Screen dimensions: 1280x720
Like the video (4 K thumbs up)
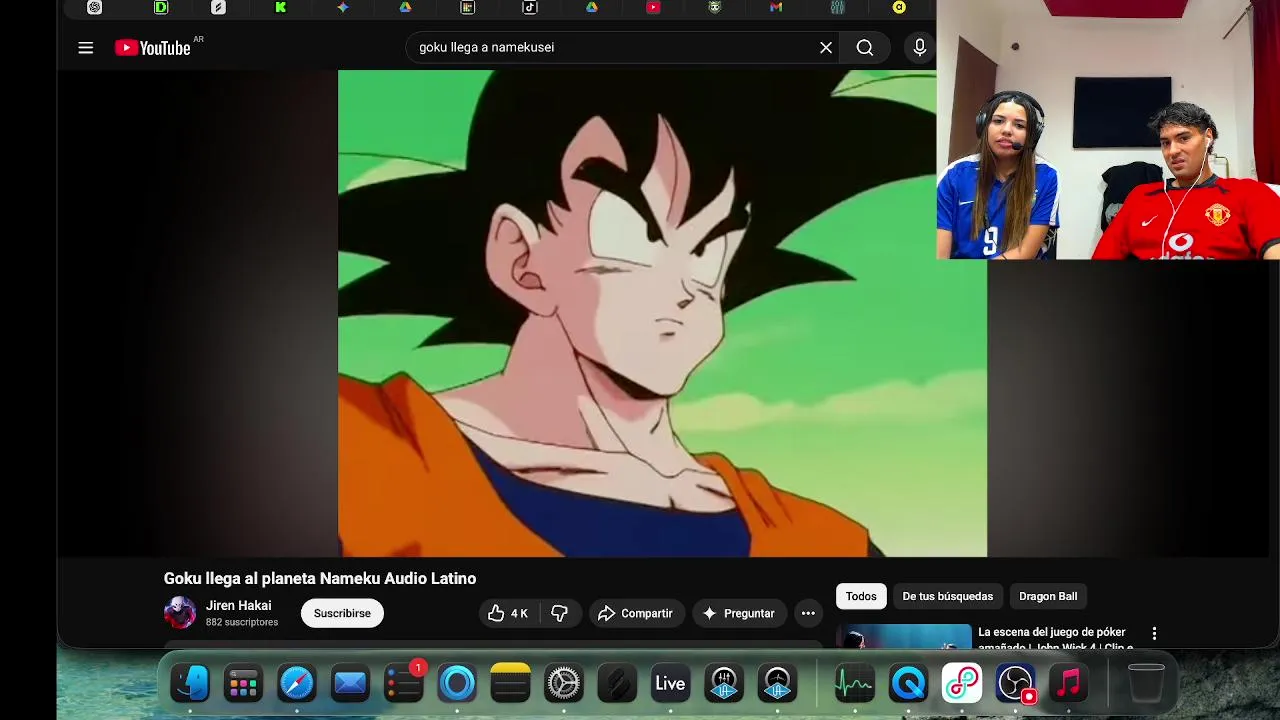[x=509, y=613]
